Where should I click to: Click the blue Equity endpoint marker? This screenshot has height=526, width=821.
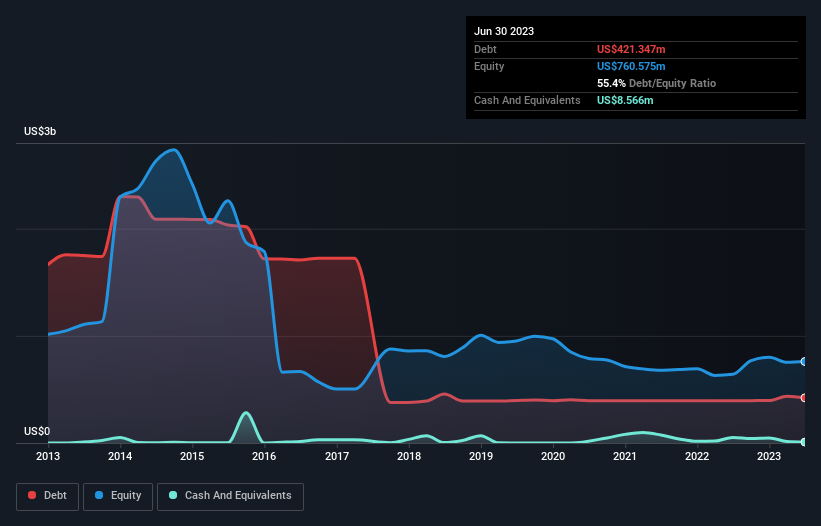tap(804, 362)
